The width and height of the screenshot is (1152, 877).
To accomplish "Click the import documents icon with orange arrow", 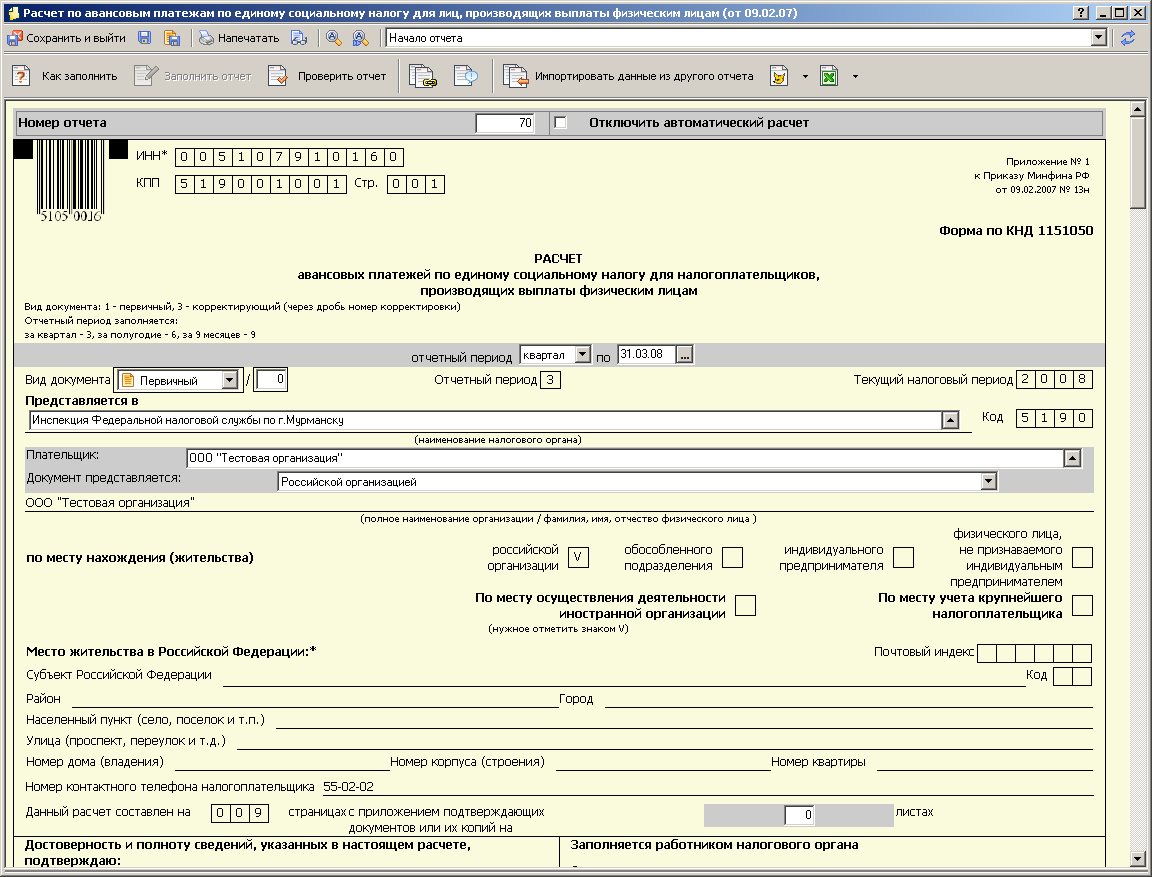I will point(515,76).
